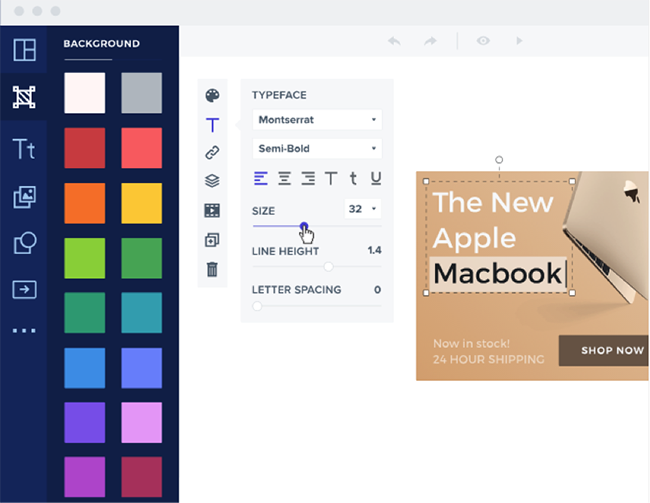650x503 pixels.
Task: Pick the sea green background swatch
Action: [x=85, y=313]
